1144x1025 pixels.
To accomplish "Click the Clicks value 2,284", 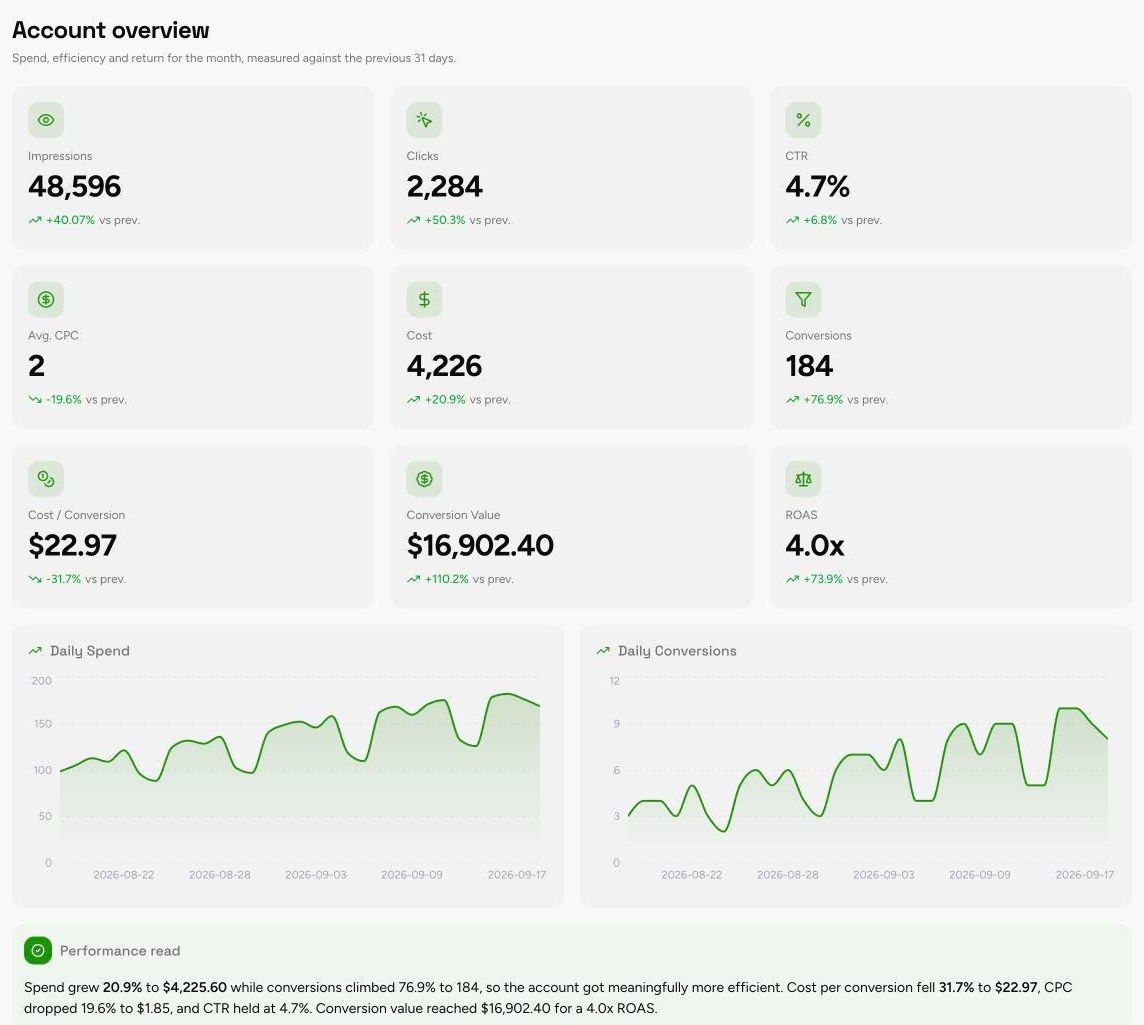I will pos(444,186).
